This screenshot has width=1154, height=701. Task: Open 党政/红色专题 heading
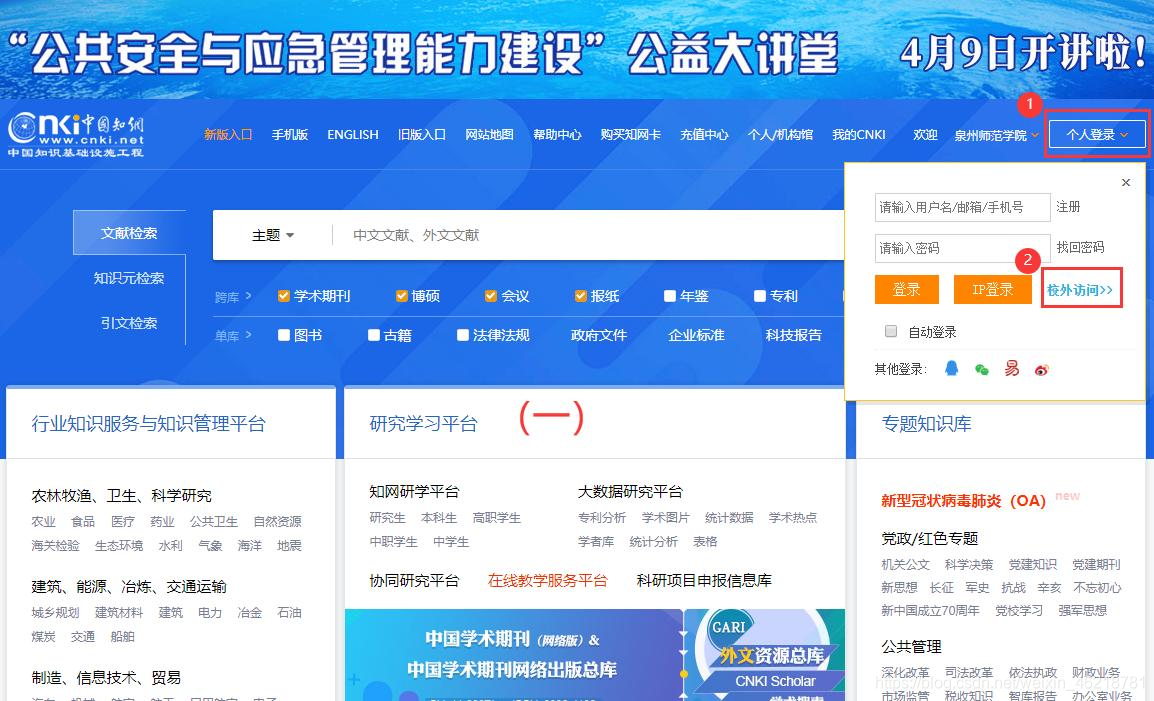(930, 538)
